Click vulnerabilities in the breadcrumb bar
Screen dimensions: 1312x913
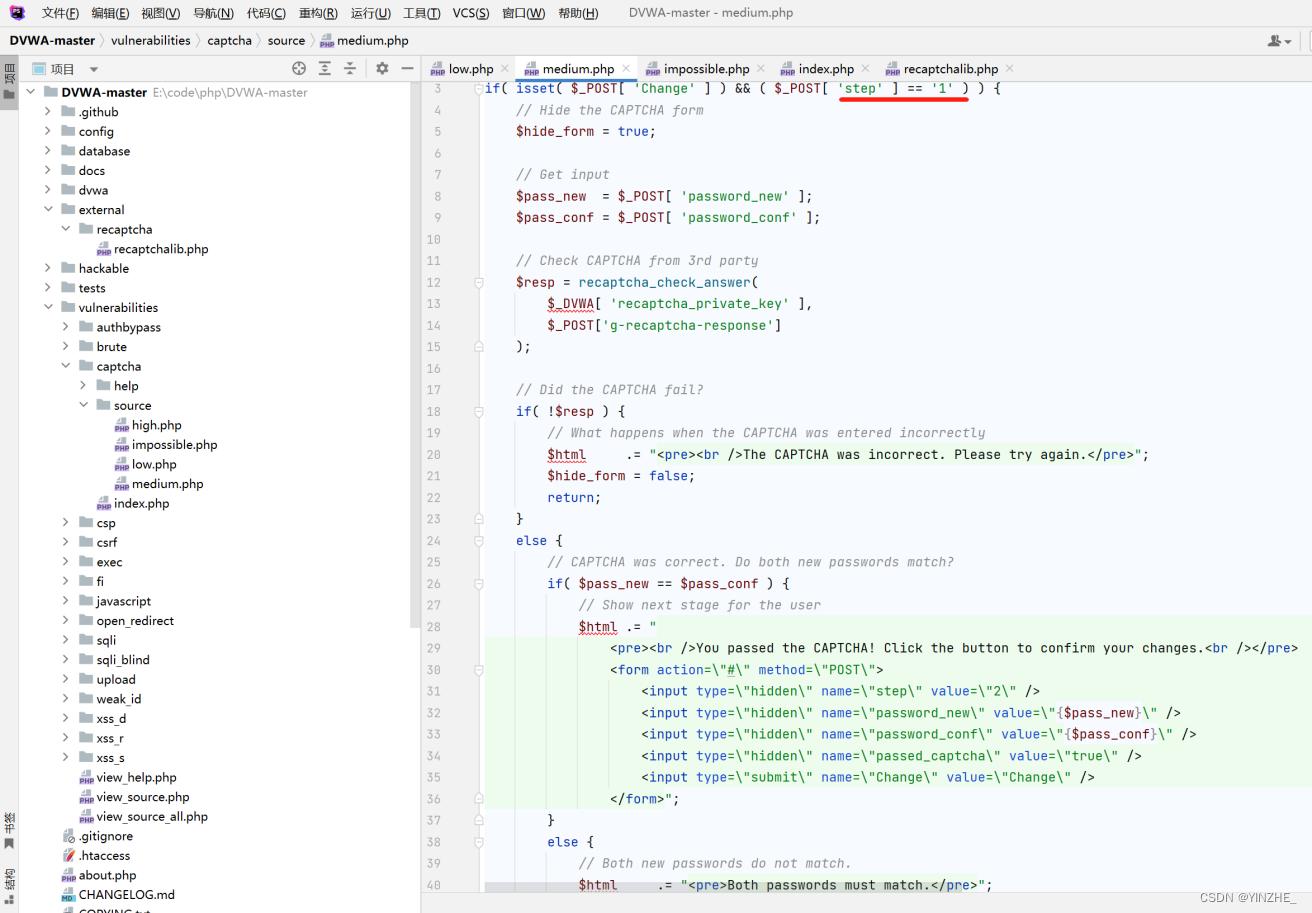[150, 41]
